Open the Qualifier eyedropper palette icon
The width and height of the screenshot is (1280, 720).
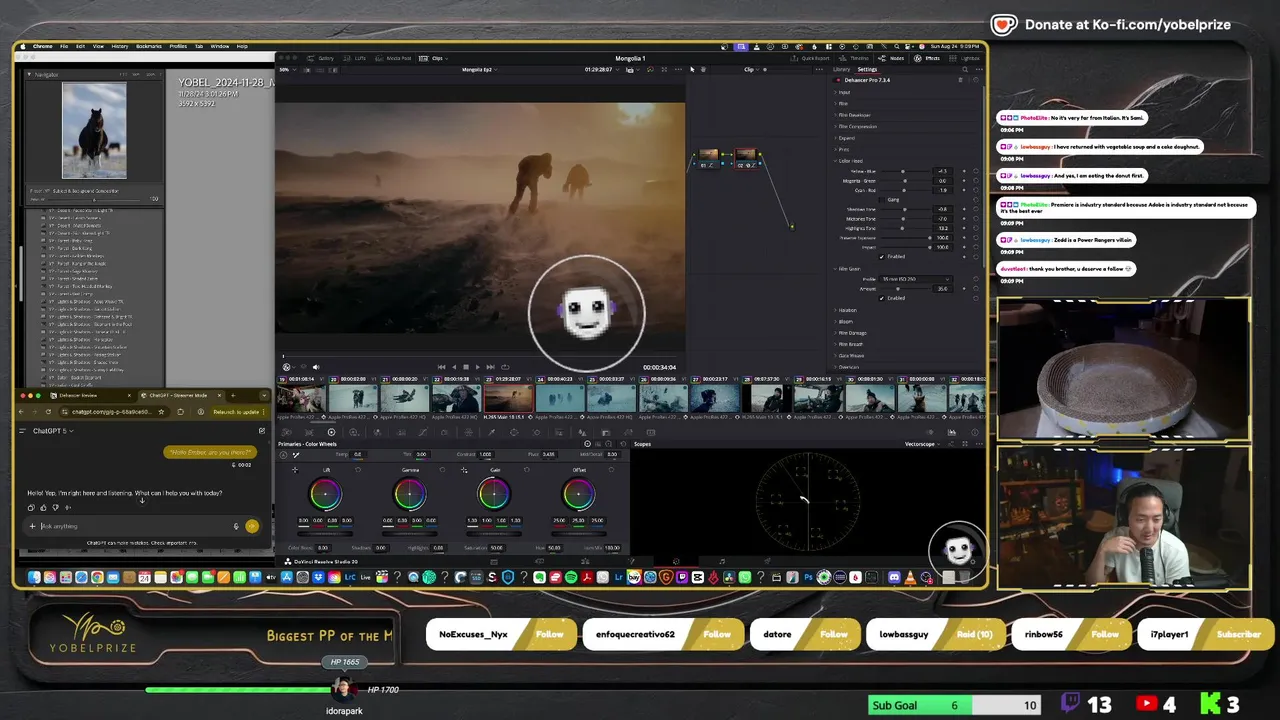[x=492, y=432]
